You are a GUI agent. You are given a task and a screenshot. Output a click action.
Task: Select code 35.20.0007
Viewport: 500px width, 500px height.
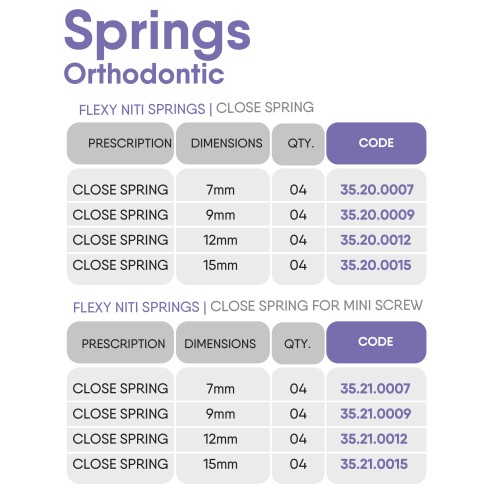coord(377,190)
